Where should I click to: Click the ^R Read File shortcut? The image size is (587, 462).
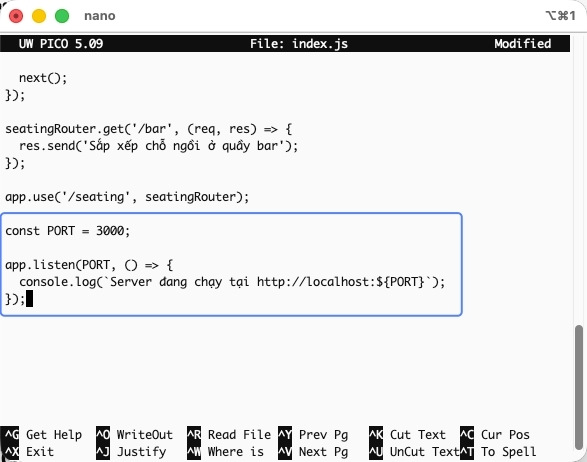[x=229, y=435]
